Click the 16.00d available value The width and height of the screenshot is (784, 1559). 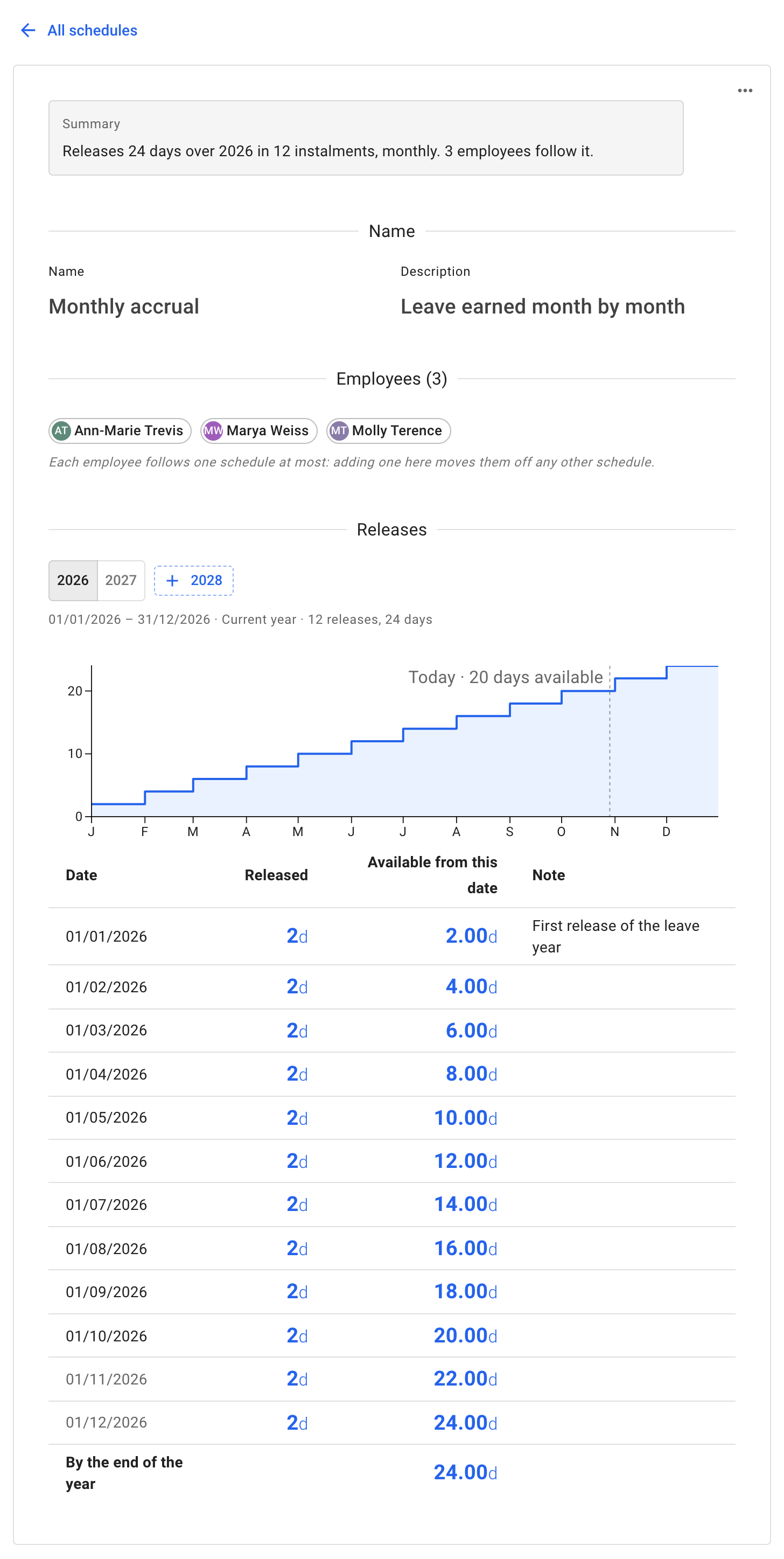[x=466, y=1249]
